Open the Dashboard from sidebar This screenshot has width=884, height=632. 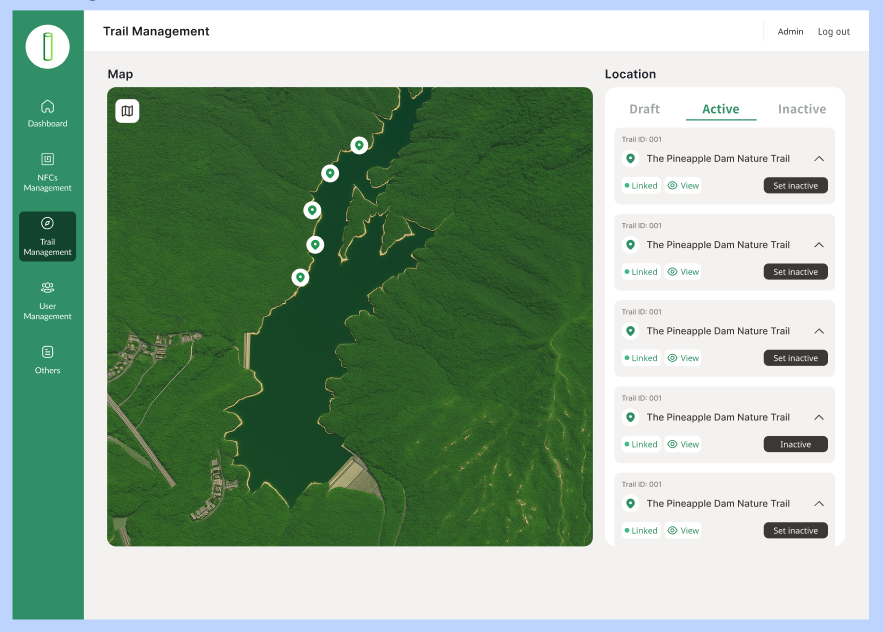pyautogui.click(x=47, y=113)
